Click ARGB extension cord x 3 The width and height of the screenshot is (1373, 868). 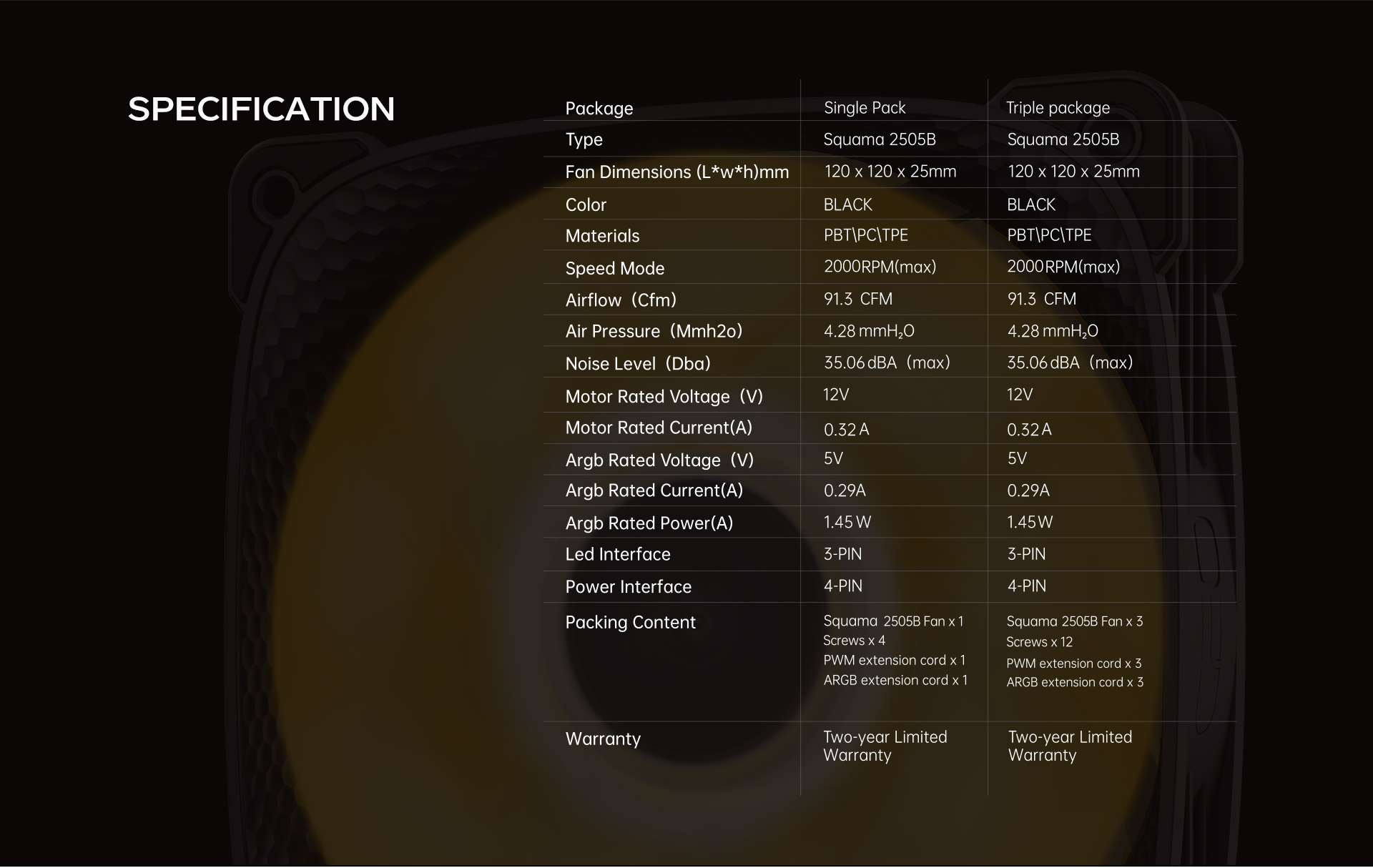coord(1075,683)
